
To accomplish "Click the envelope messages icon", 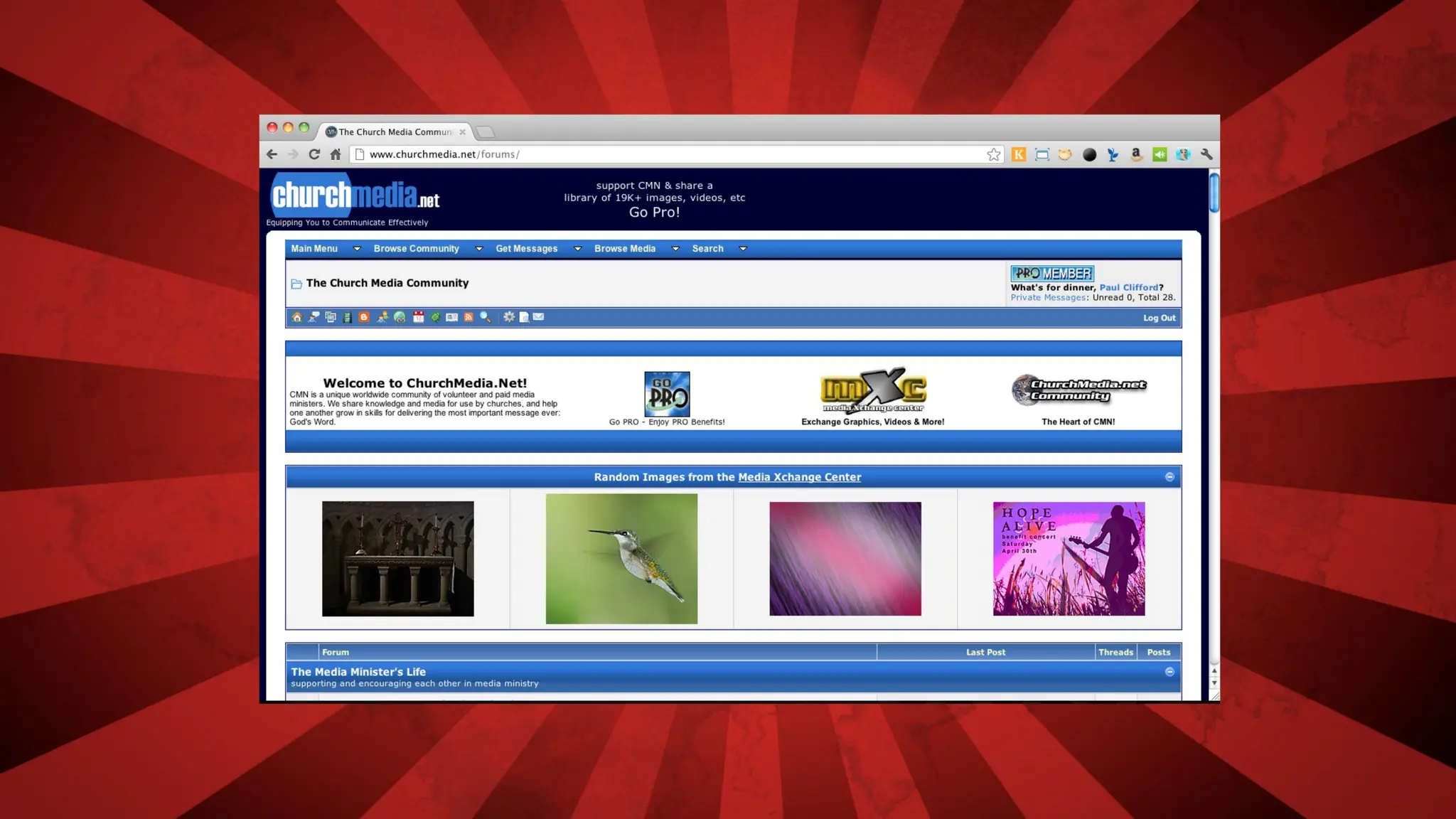I will (539, 317).
